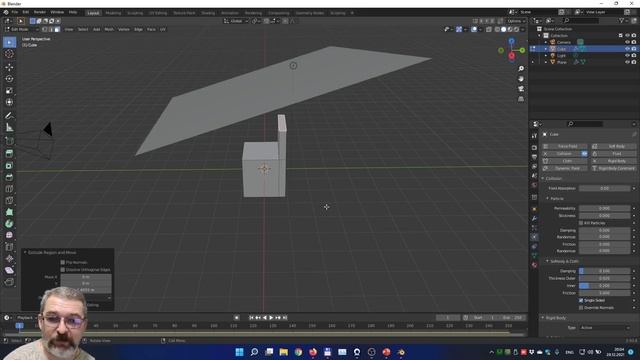
Task: Toggle Flip Normals checkbox in operator panel
Action: click(x=62, y=262)
